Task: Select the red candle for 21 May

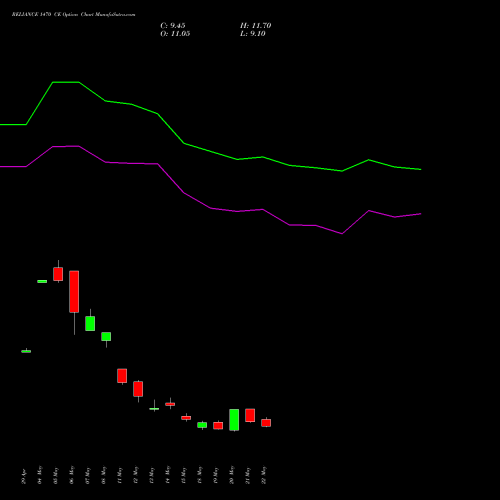Action: click(x=250, y=415)
